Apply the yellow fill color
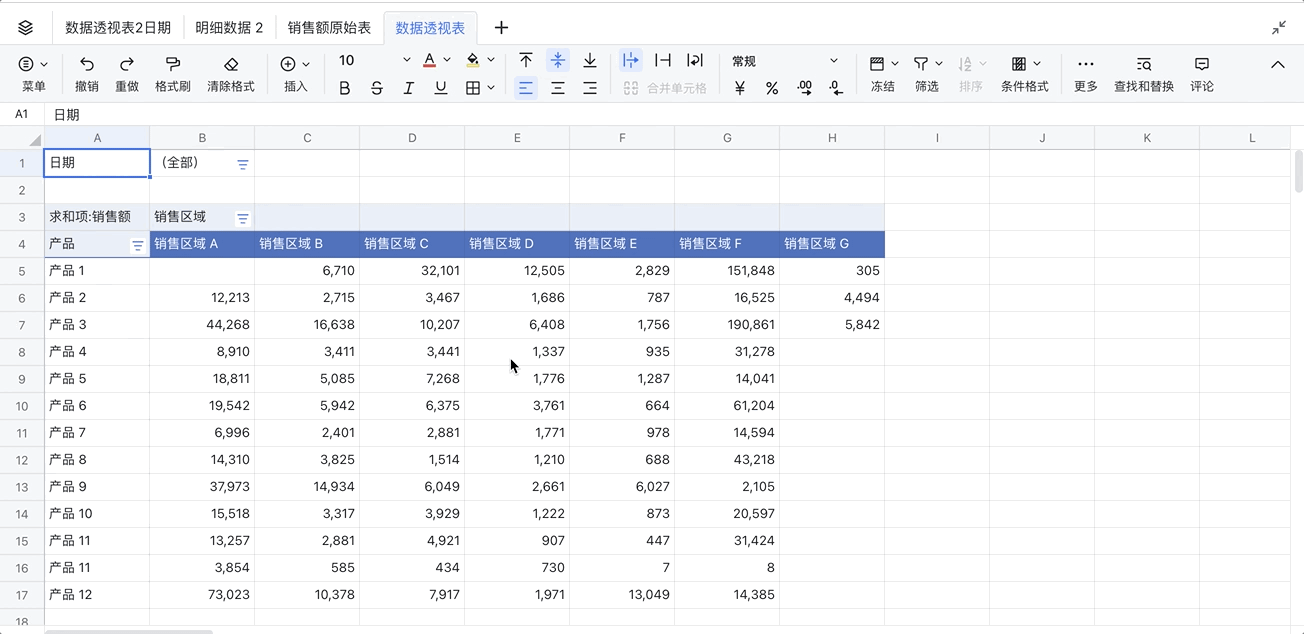Image resolution: width=1304 pixels, height=634 pixels. [x=473, y=61]
